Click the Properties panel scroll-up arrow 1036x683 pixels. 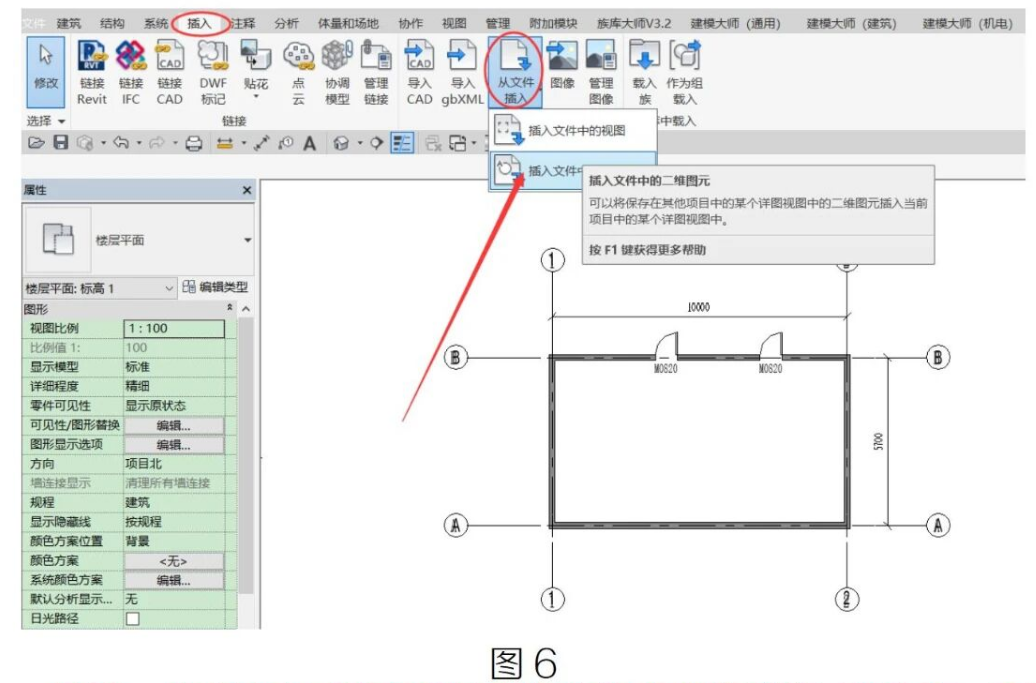click(x=246, y=308)
